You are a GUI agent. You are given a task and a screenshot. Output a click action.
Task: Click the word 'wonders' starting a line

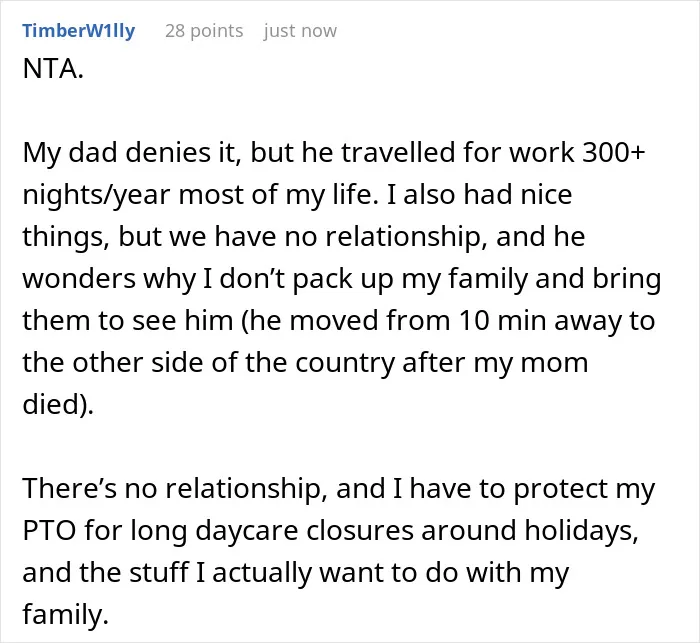pyautogui.click(x=79, y=279)
